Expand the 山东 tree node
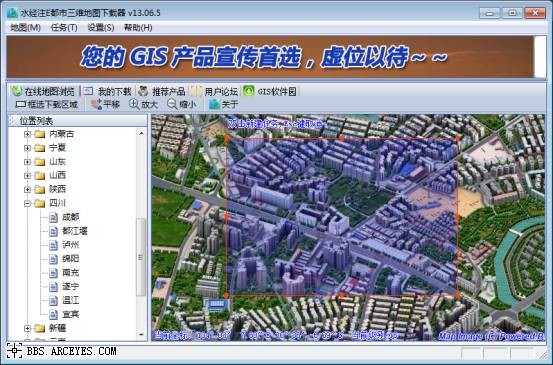This screenshot has width=553, height=365. tap(27, 162)
